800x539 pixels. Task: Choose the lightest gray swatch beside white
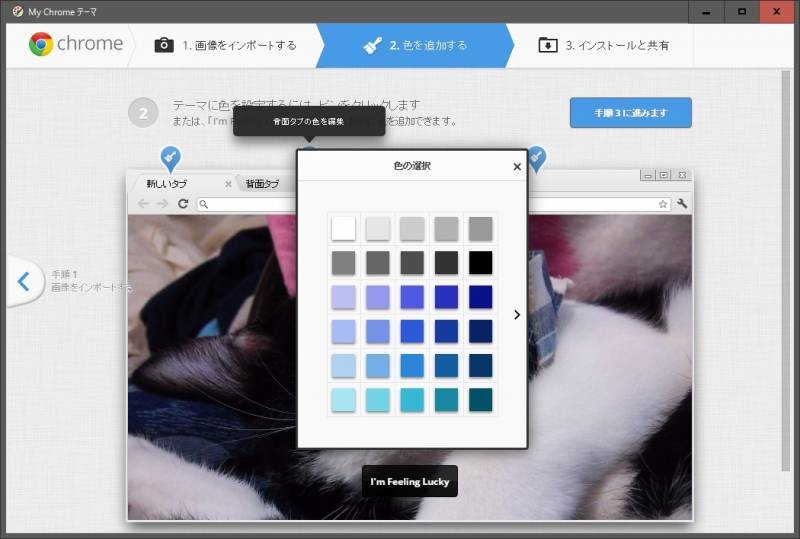click(x=378, y=228)
